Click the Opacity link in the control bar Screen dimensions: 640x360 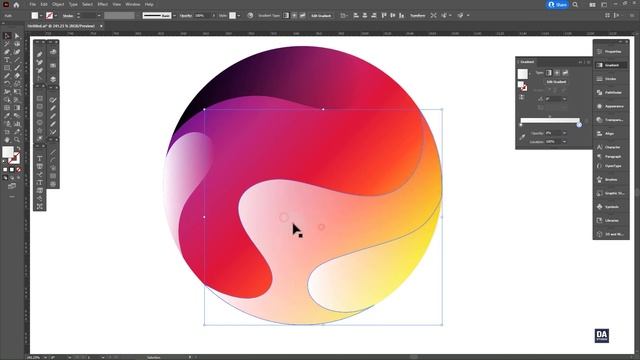click(186, 16)
